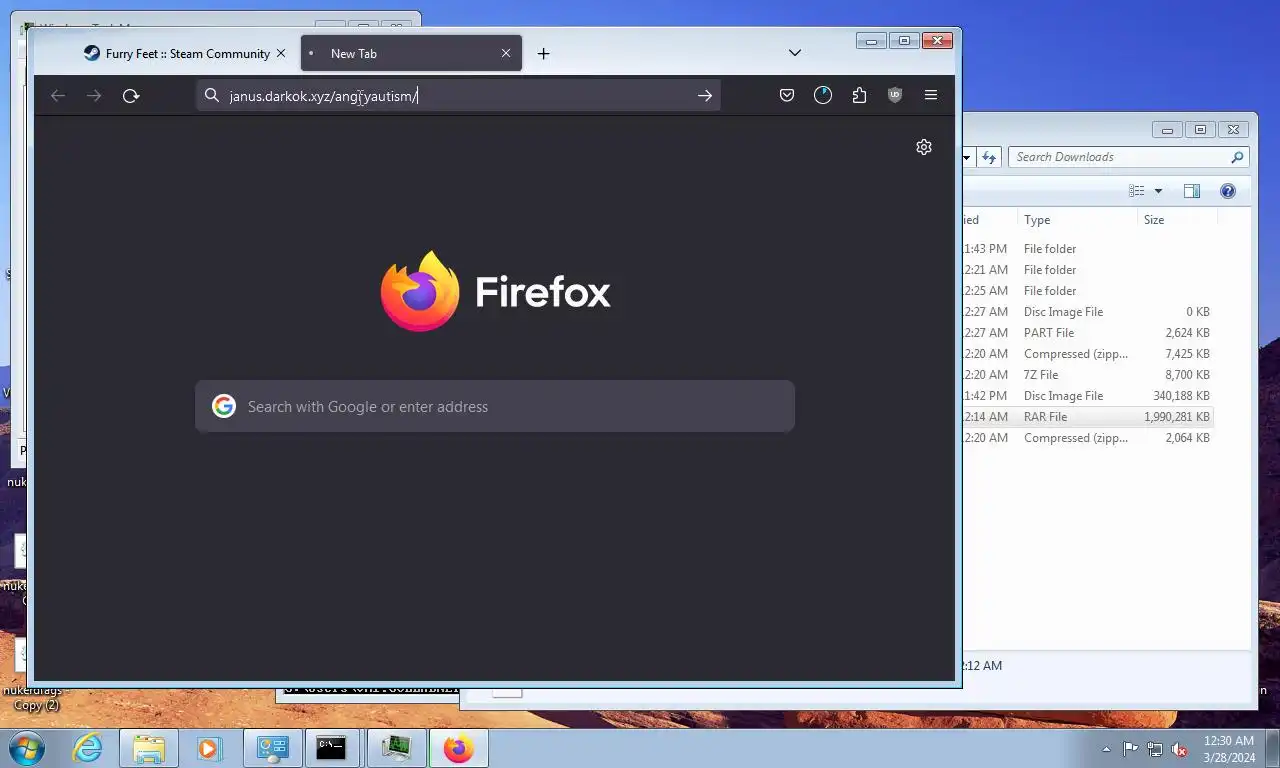The image size is (1280, 768).
Task: Select the 2:25 AM File folder row
Action: [1088, 291]
